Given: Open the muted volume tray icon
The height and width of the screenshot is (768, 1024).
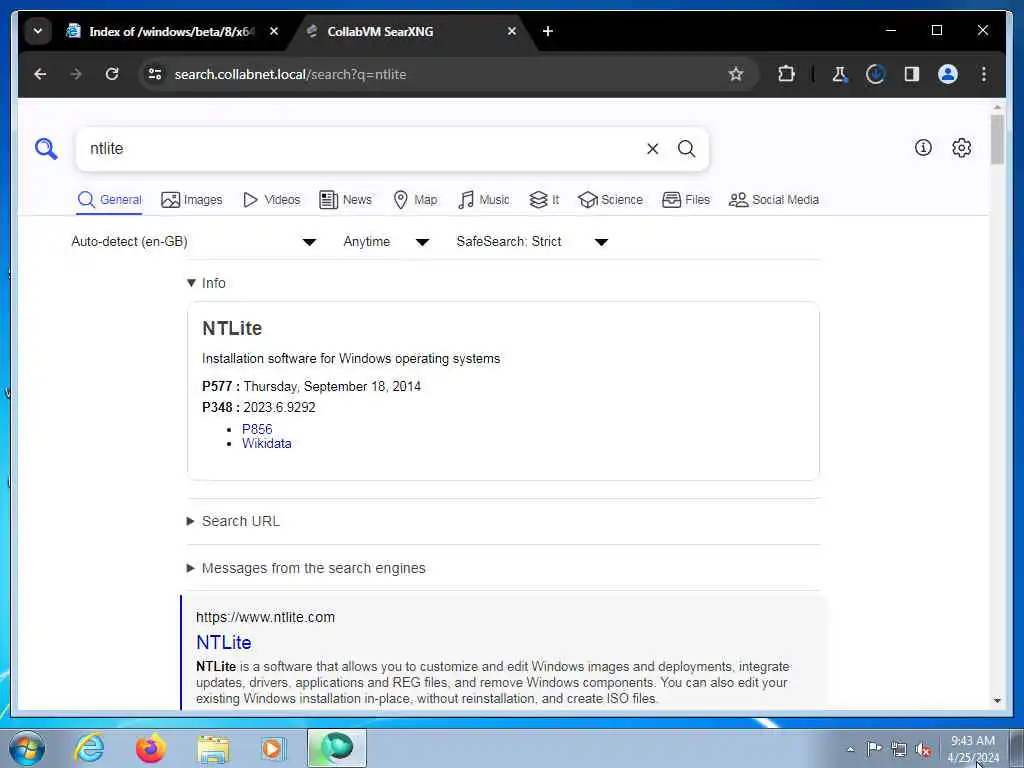Looking at the screenshot, I should 923,750.
